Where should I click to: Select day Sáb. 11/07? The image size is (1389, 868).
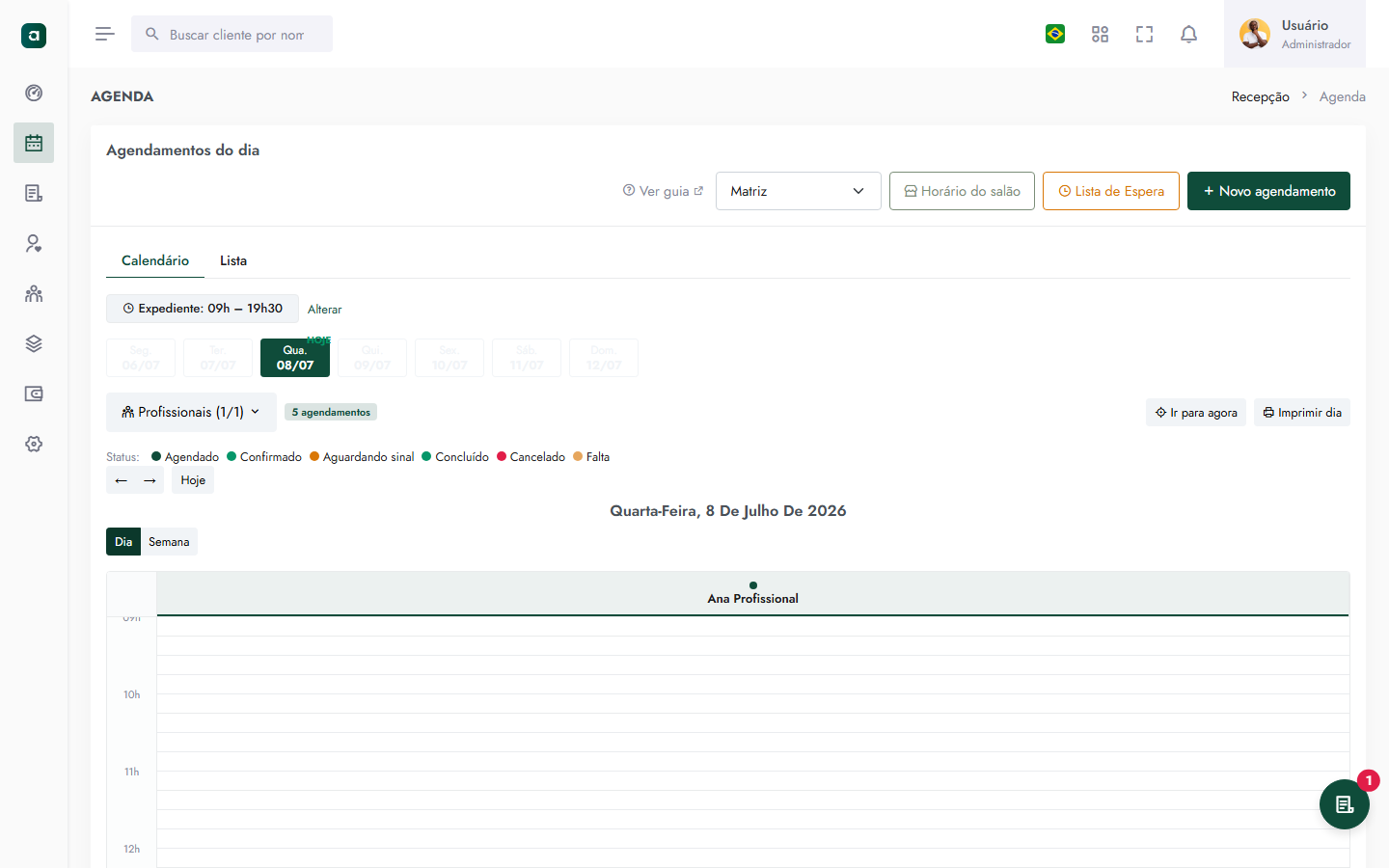[527, 358]
